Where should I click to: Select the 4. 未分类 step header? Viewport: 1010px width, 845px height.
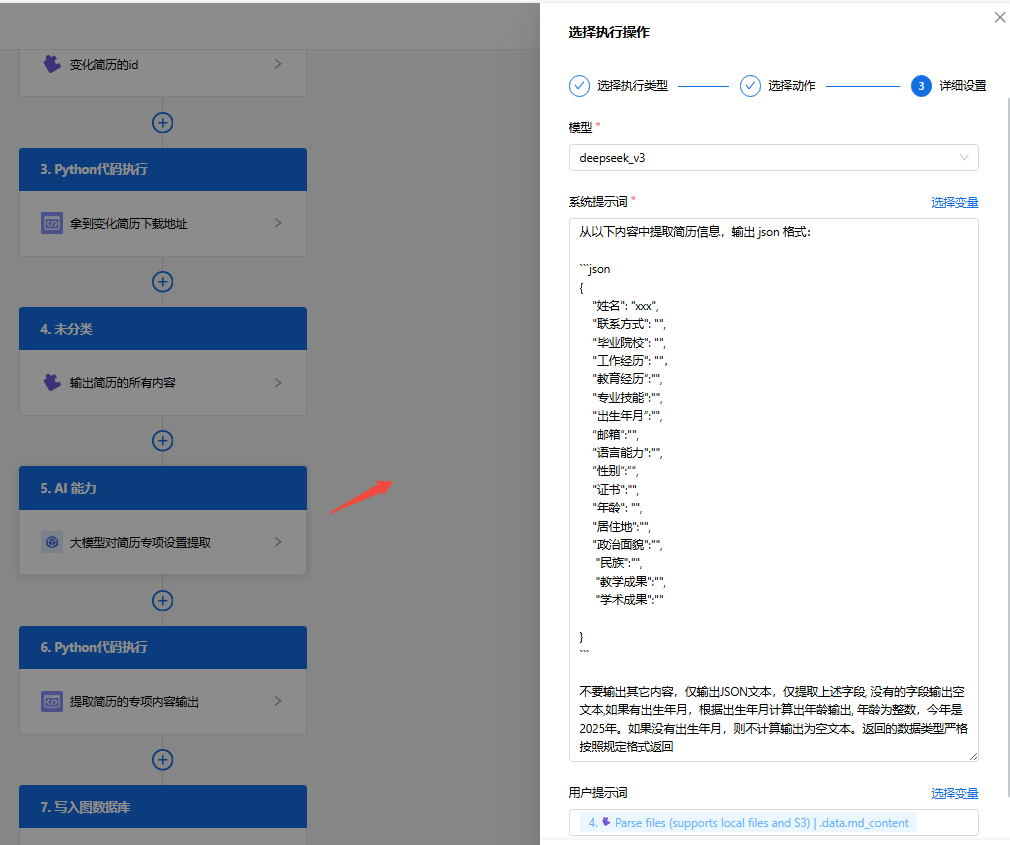click(163, 329)
